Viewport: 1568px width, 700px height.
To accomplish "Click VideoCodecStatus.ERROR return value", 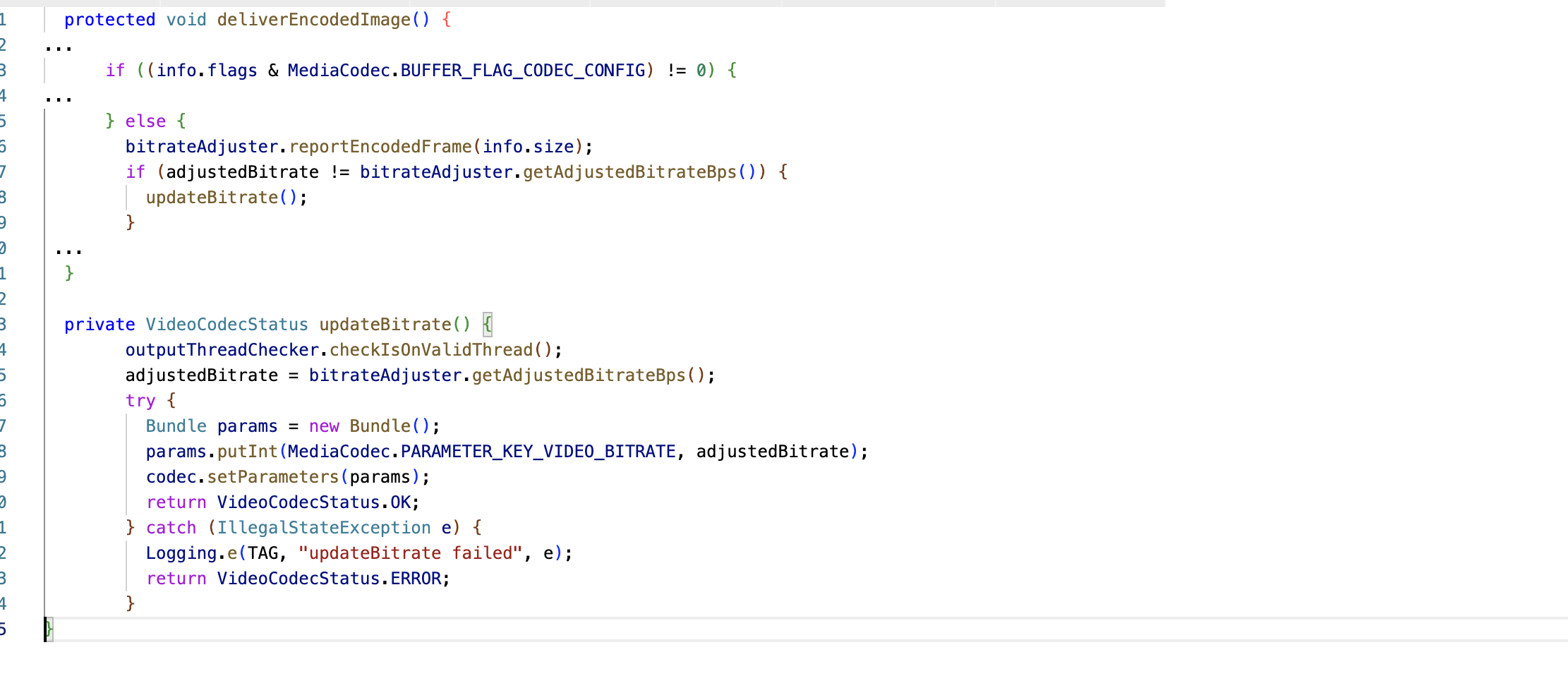I will click(x=330, y=579).
